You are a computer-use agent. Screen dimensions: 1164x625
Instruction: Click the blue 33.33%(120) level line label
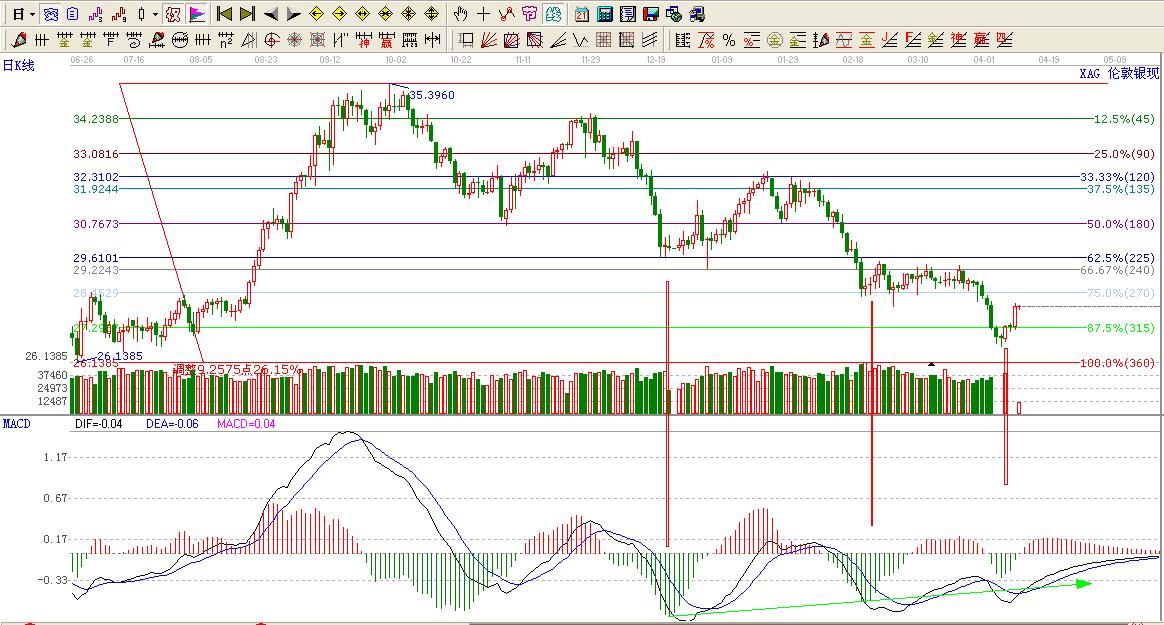[x=1116, y=177]
